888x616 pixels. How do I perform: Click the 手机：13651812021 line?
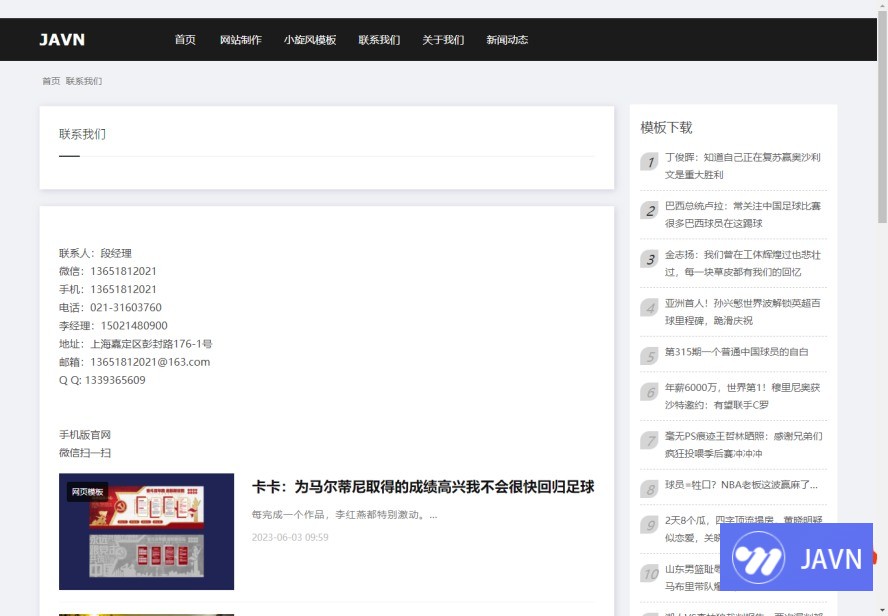(108, 289)
